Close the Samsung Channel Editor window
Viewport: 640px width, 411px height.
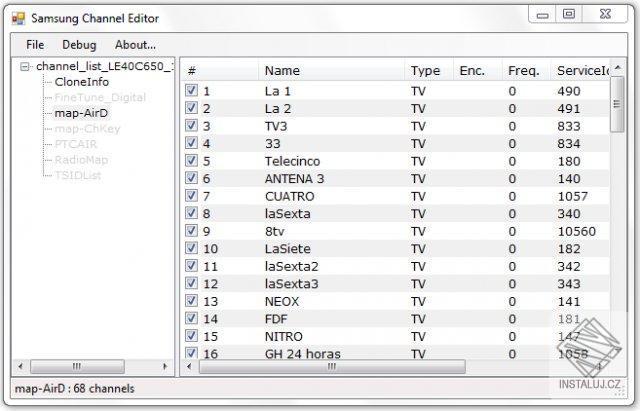(x=605, y=15)
